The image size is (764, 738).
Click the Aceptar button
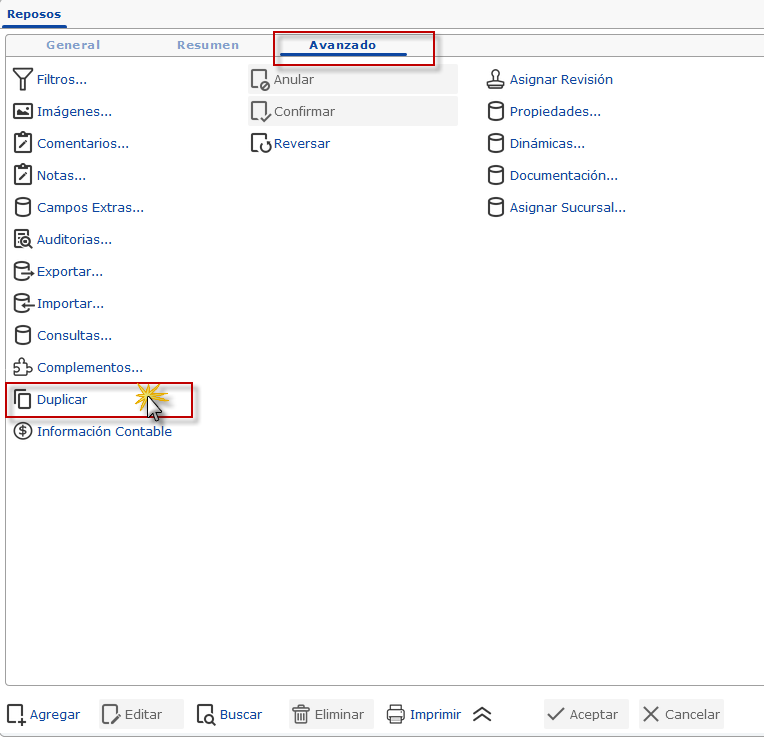(586, 715)
